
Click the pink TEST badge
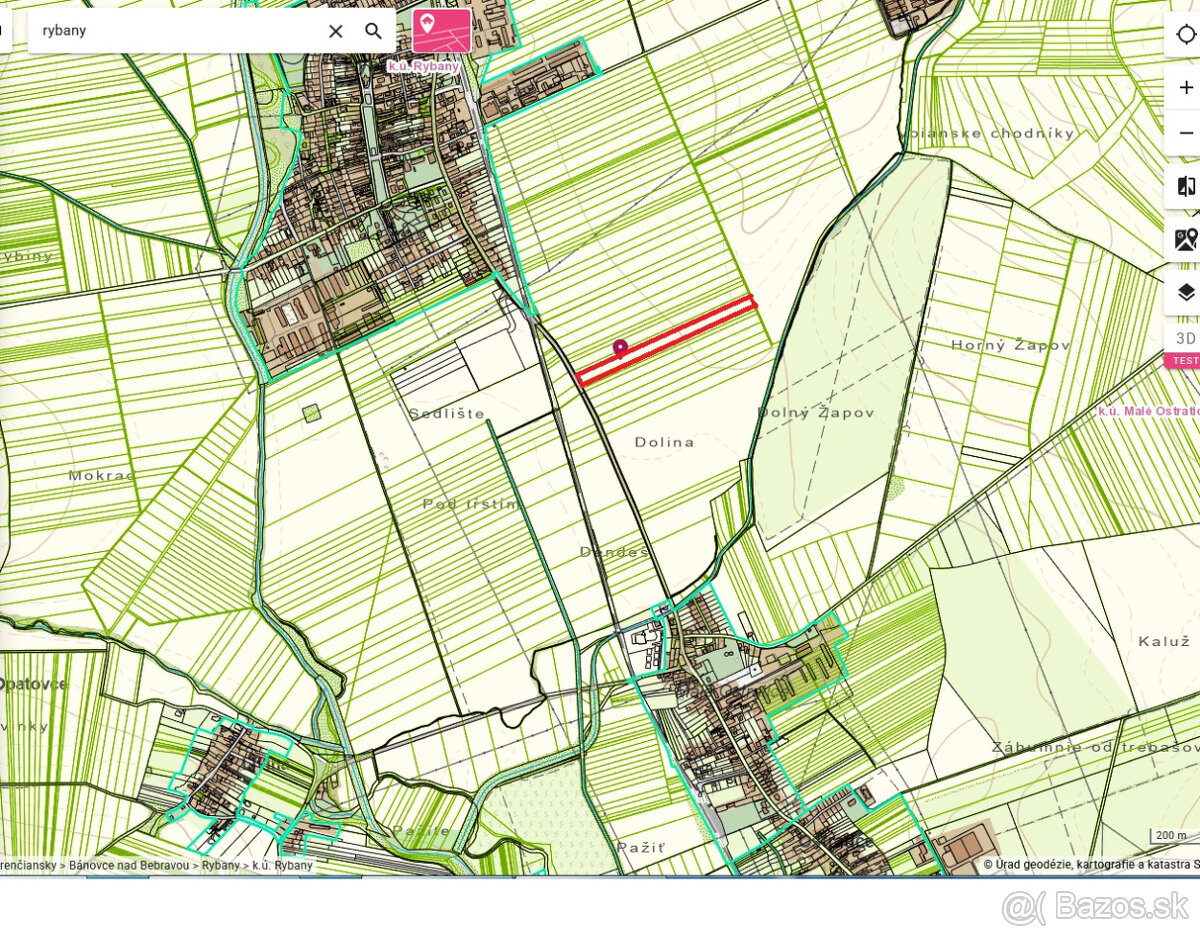(1185, 360)
